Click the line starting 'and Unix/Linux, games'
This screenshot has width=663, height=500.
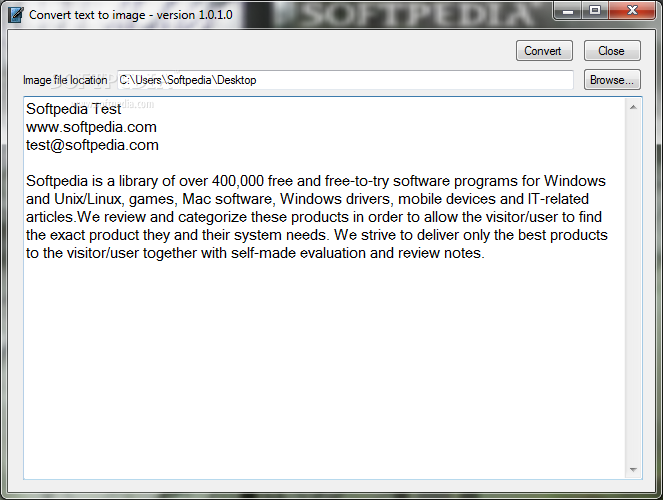(x=307, y=199)
